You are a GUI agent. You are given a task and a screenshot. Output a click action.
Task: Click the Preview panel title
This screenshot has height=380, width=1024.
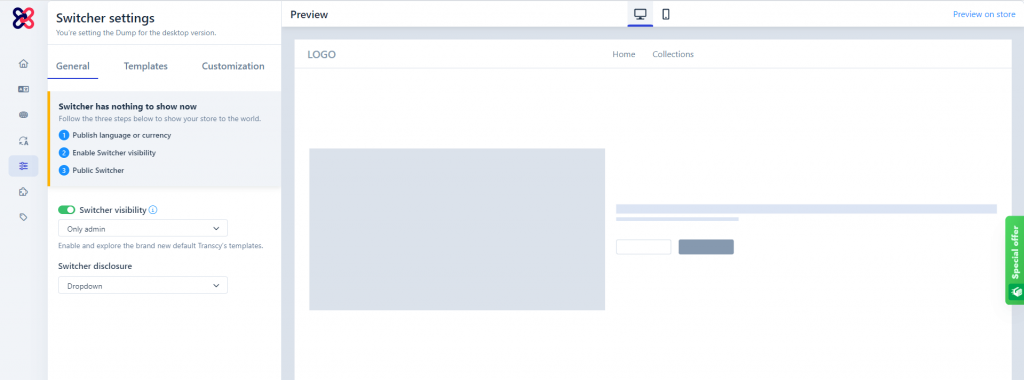[309, 14]
